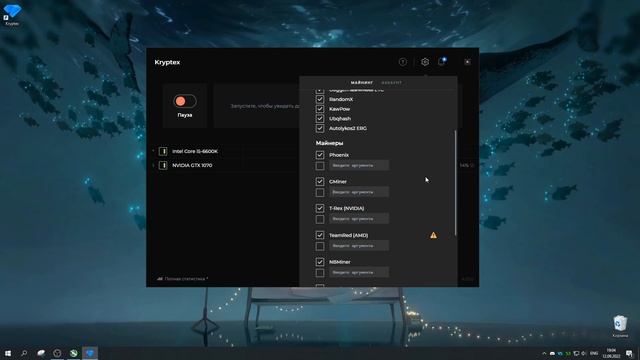Click the NVIDIA GTX 1070 status icon
This screenshot has height=360, width=640.
point(163,165)
